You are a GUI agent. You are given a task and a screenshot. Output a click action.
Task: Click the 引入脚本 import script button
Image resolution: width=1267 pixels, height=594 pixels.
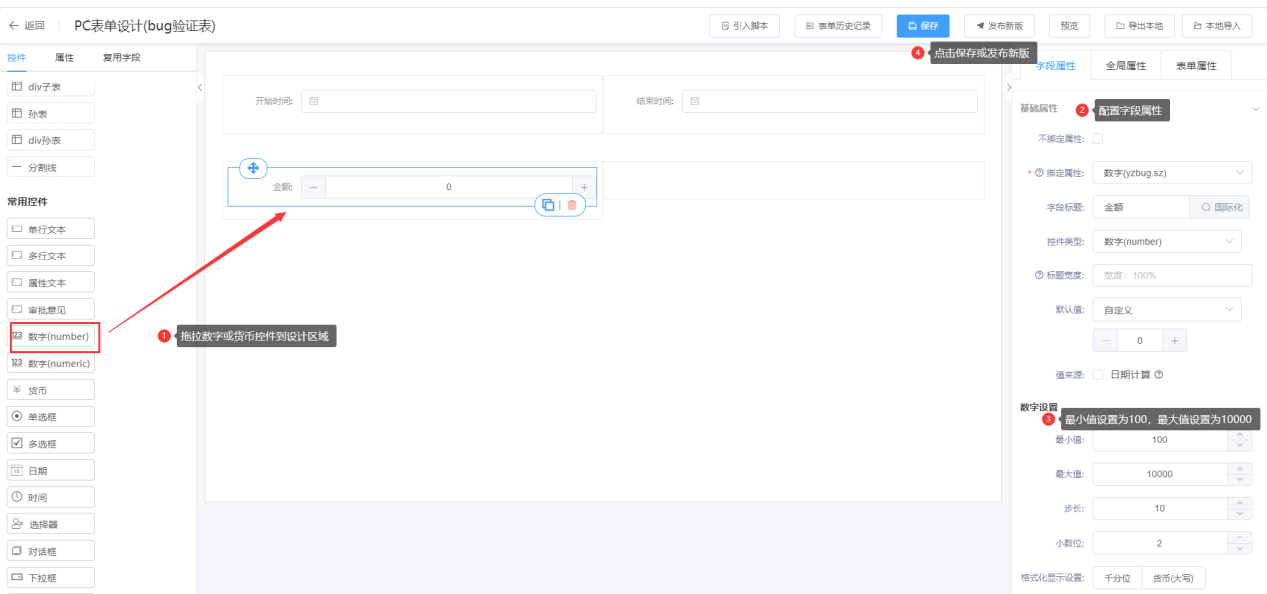[745, 26]
